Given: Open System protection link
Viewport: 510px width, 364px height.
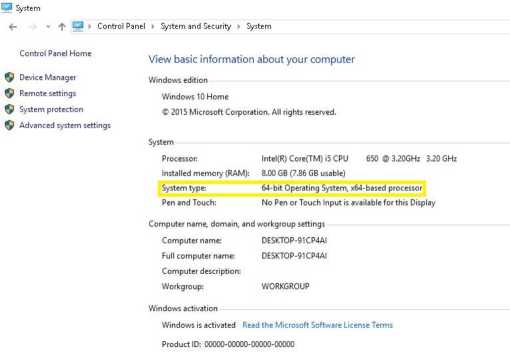Looking at the screenshot, I should pyautogui.click(x=51, y=109).
